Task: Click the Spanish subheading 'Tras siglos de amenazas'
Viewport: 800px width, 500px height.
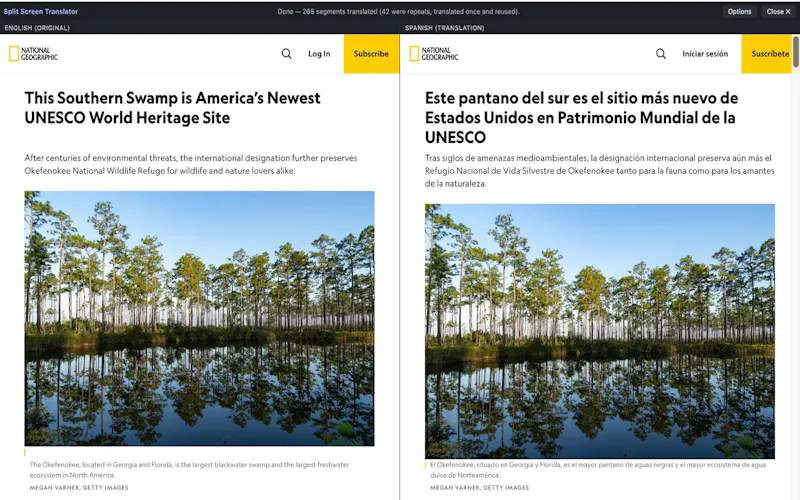Action: [599, 171]
